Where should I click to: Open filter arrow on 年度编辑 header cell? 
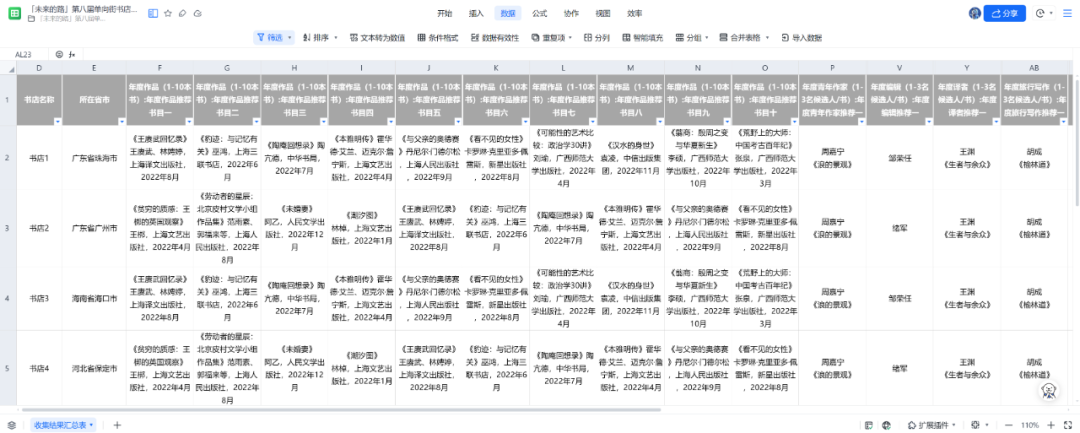tap(928, 121)
